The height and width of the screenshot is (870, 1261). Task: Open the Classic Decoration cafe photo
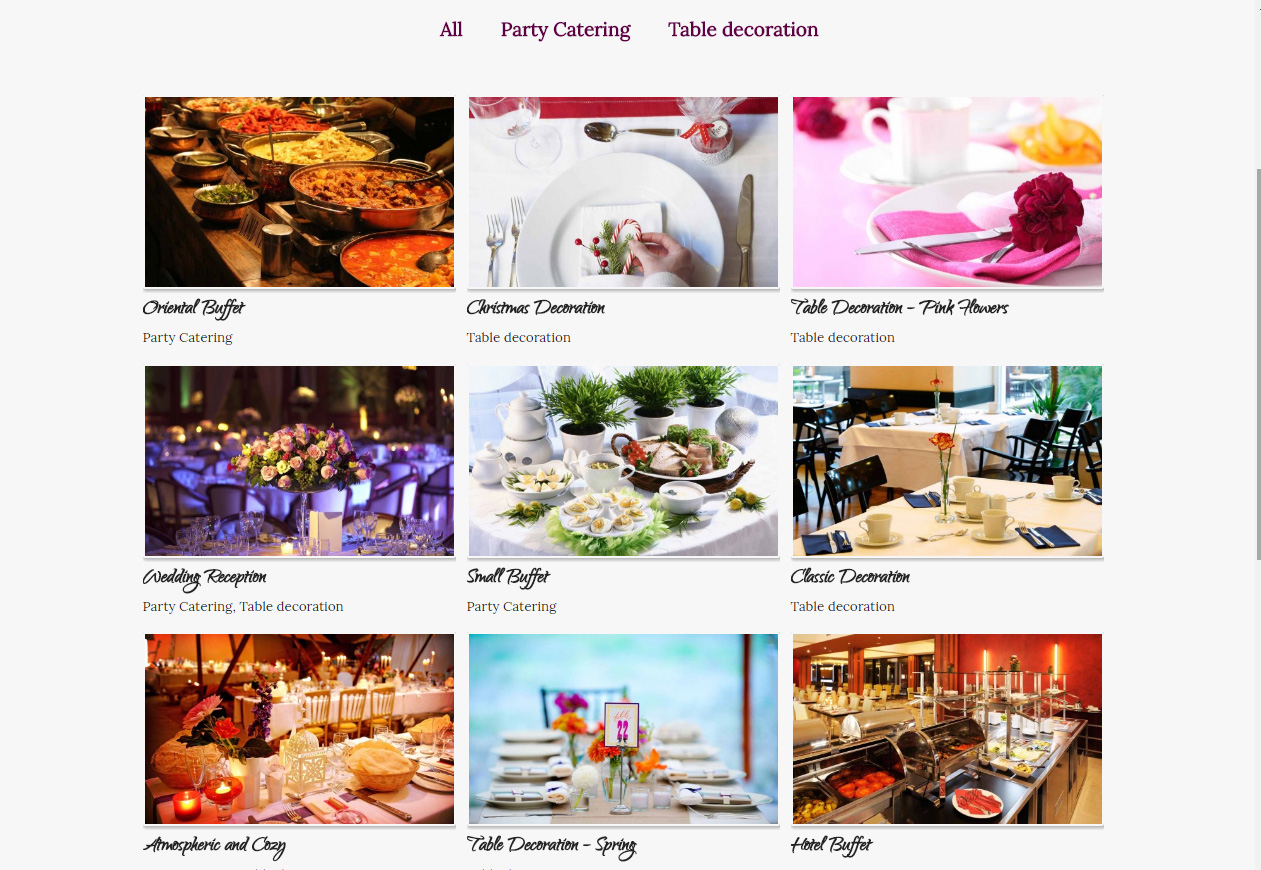point(947,461)
